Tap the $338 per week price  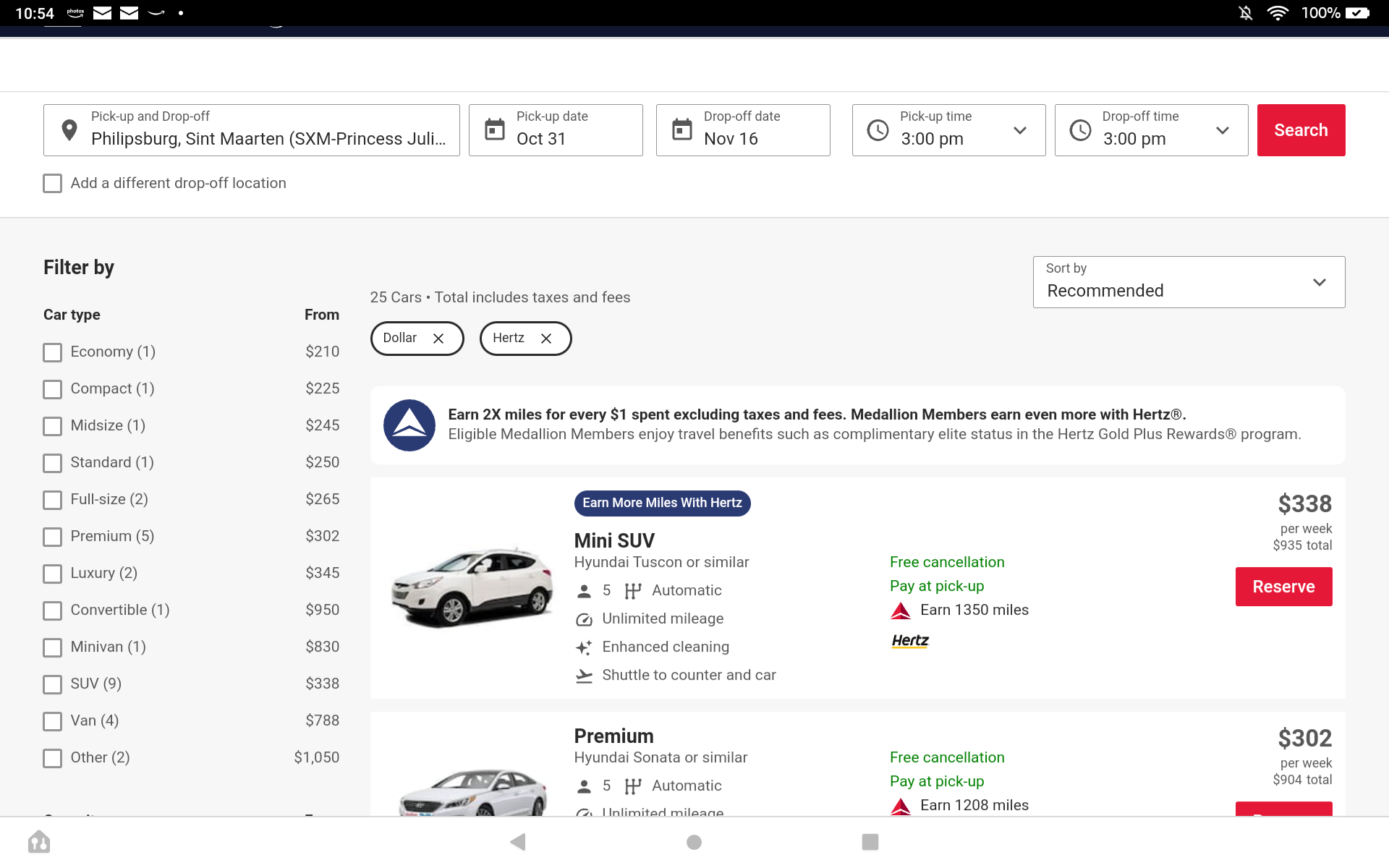(x=1304, y=503)
